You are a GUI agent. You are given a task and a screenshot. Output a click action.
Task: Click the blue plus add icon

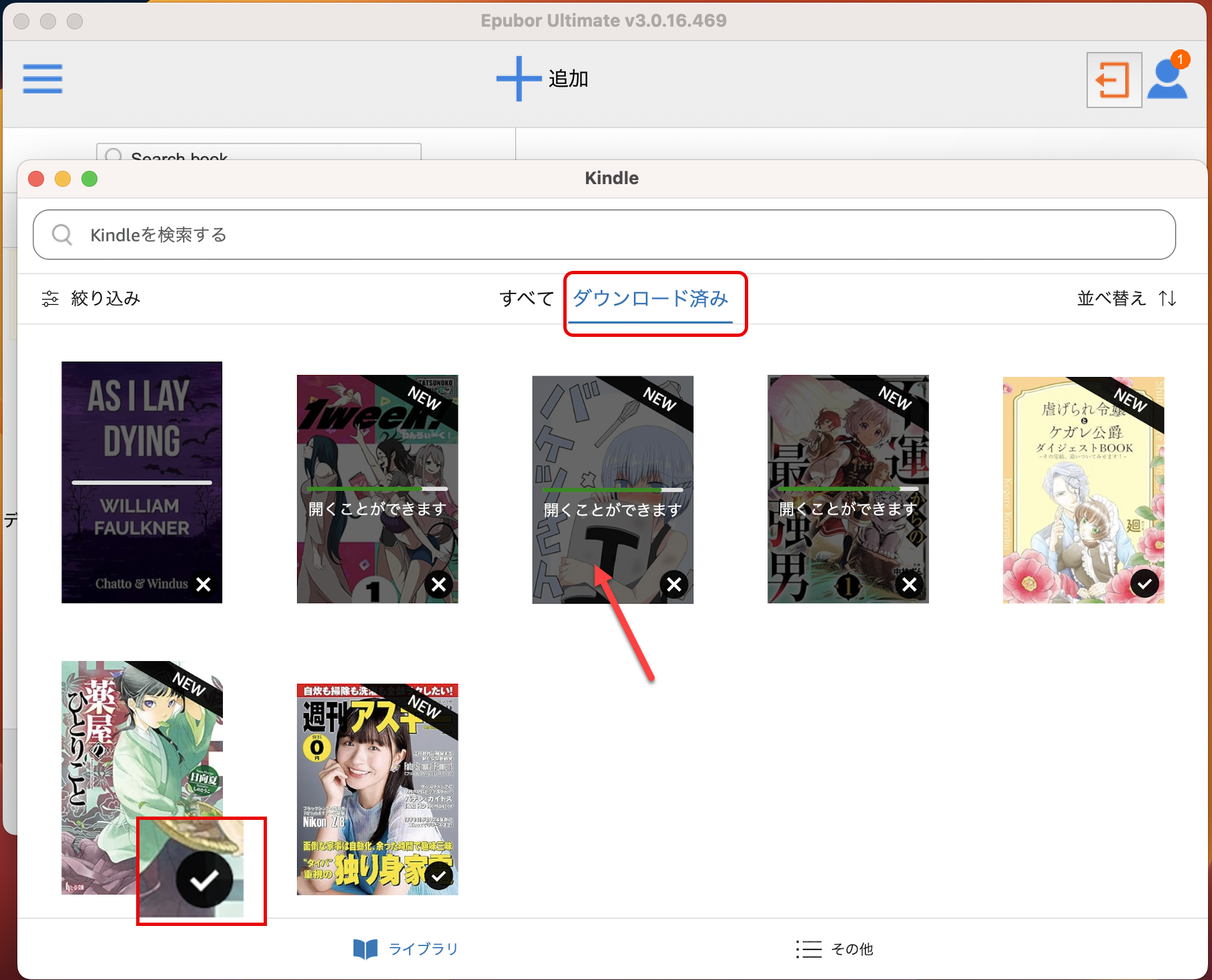pyautogui.click(x=519, y=79)
